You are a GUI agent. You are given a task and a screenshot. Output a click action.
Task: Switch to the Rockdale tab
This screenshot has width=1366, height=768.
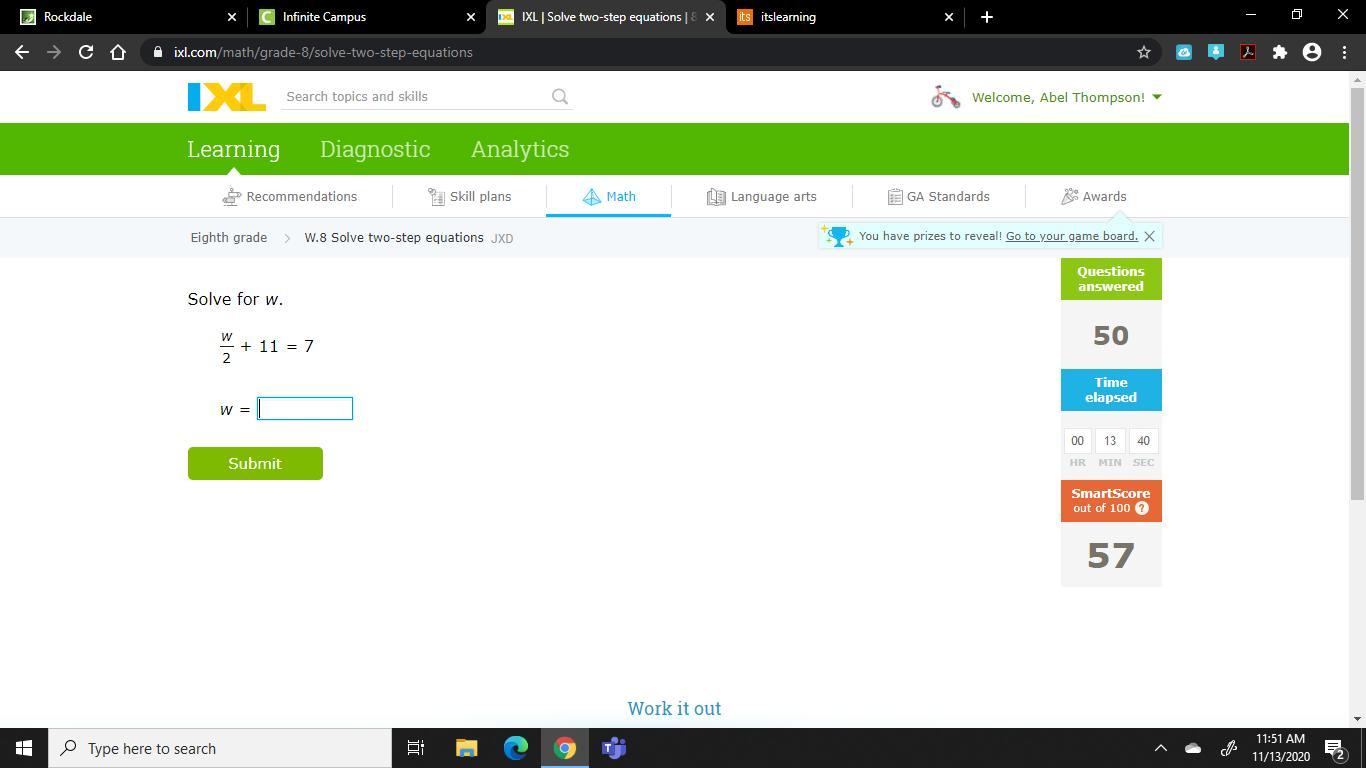(x=129, y=17)
